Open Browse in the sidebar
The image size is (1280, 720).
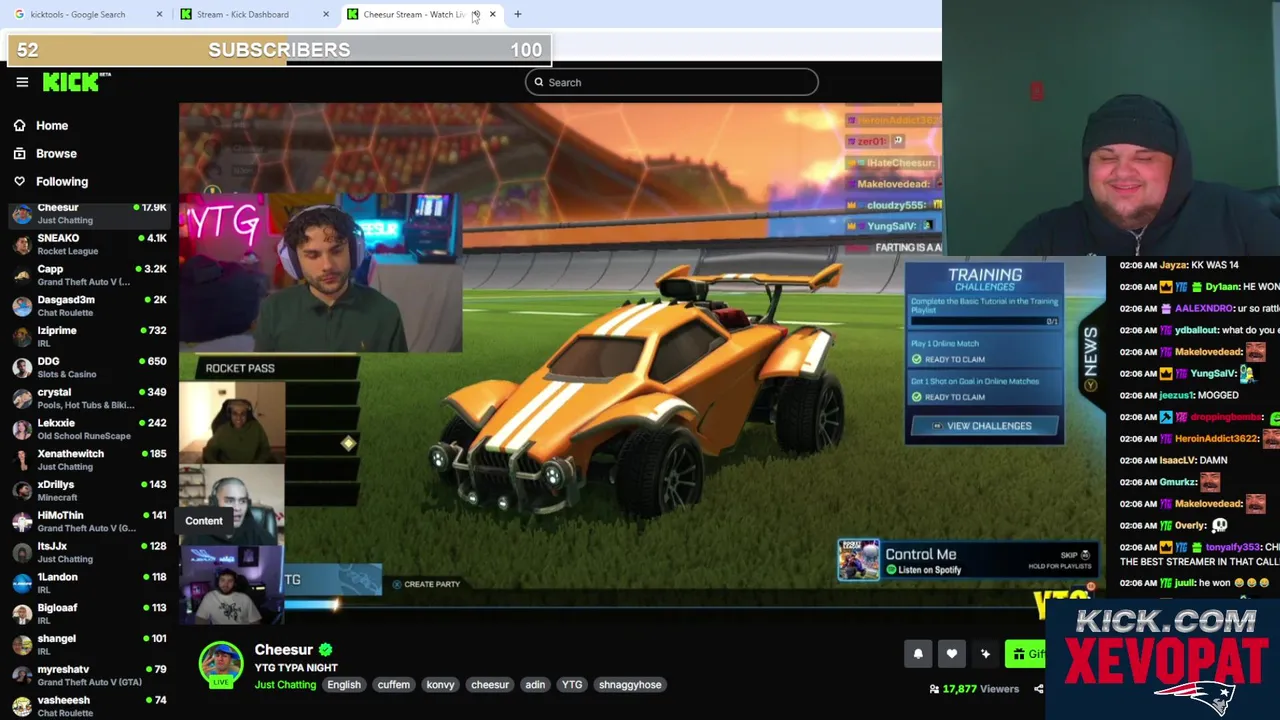[x=56, y=154]
